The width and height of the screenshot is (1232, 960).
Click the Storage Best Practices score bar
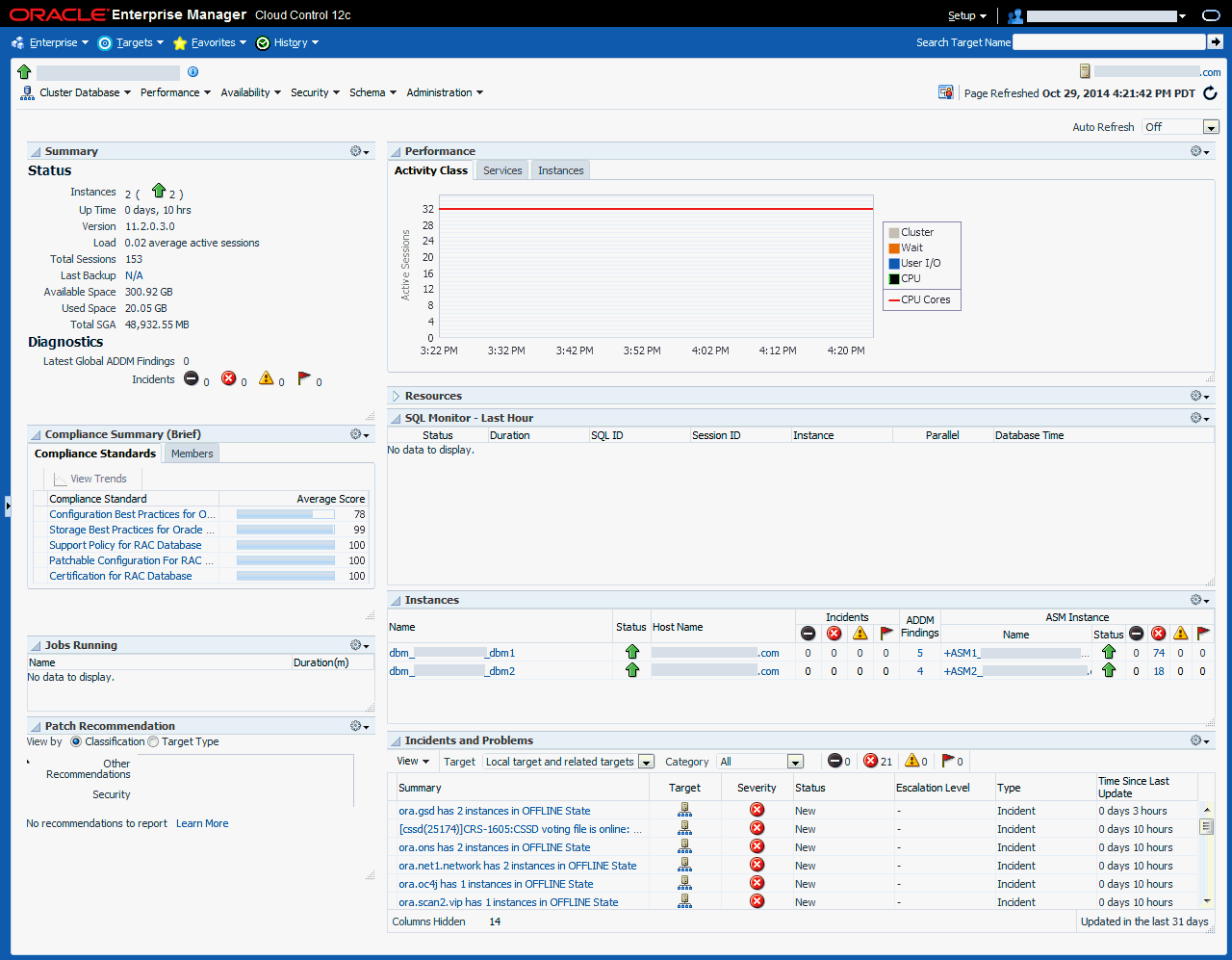coord(286,530)
